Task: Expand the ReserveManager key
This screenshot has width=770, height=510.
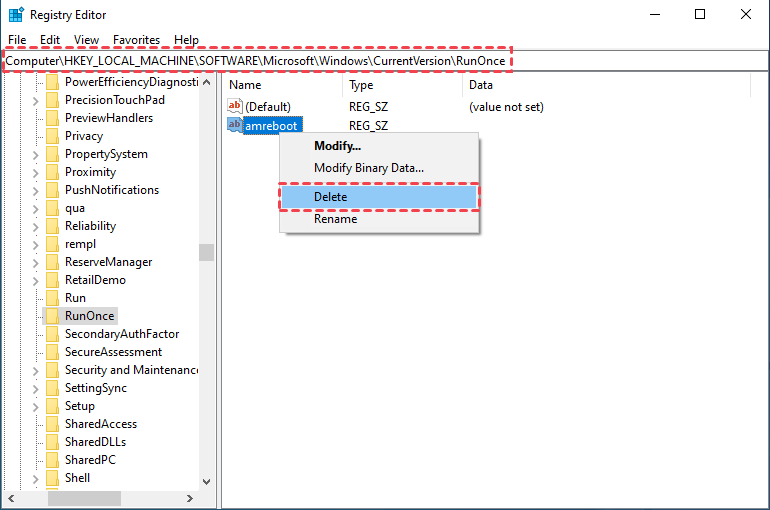Action: tap(35, 263)
